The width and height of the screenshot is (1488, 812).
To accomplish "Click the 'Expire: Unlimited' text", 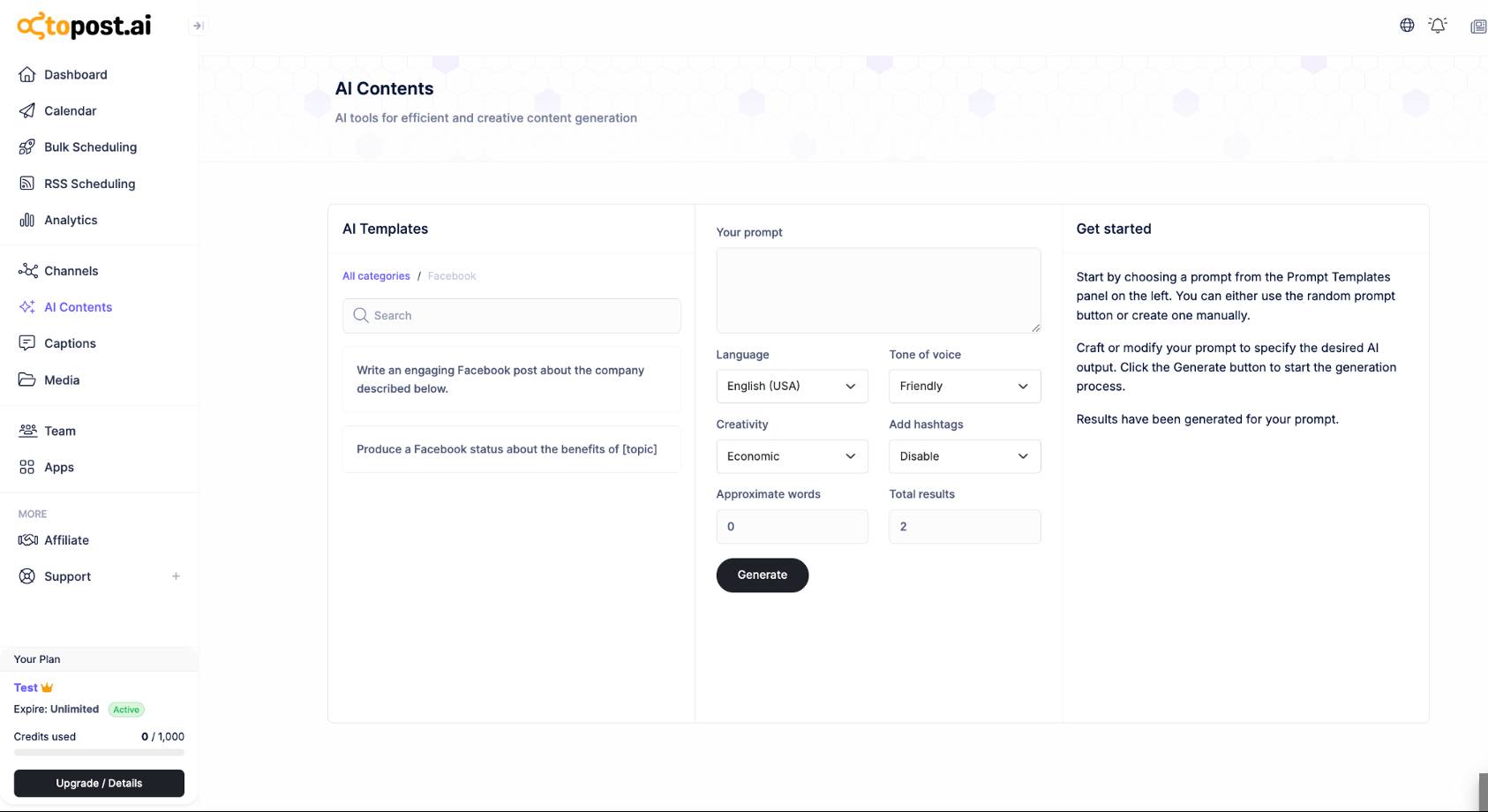I will tap(56, 710).
